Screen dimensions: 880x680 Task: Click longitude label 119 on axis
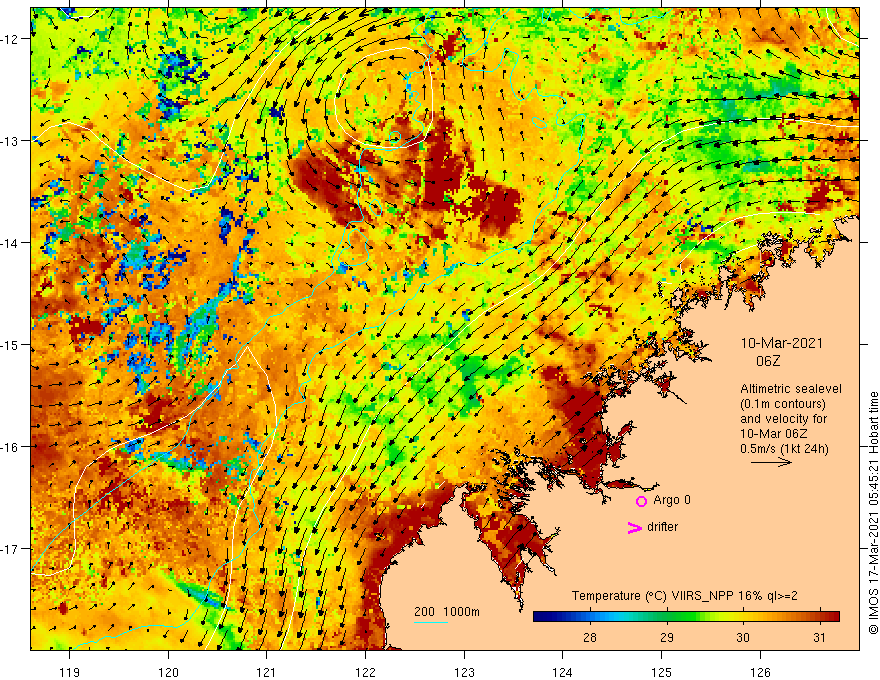coord(69,672)
